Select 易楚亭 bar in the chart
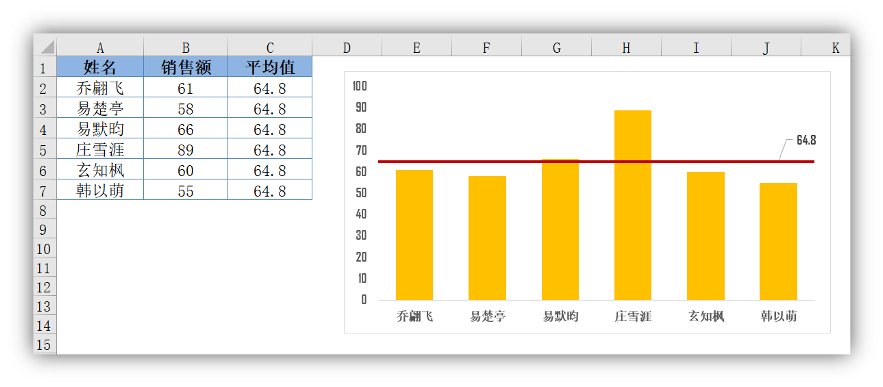Viewport: 883px width, 387px height. tap(487, 238)
